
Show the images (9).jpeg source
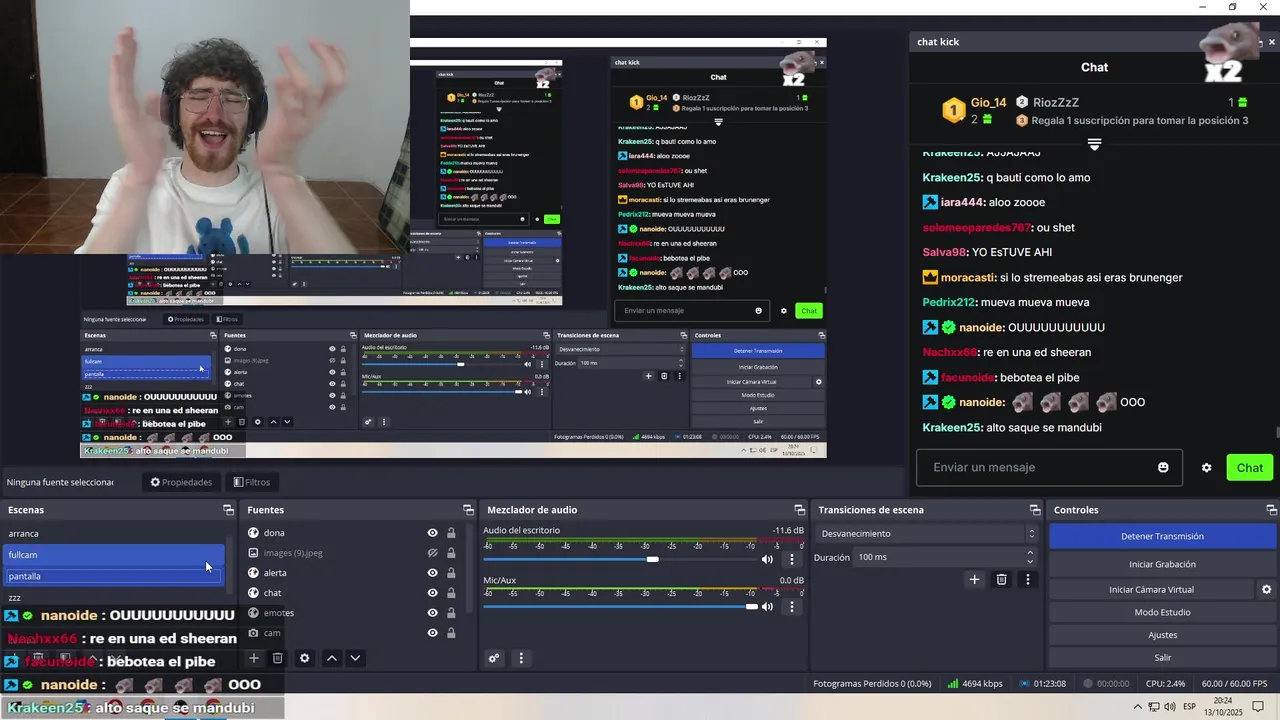pyautogui.click(x=432, y=553)
